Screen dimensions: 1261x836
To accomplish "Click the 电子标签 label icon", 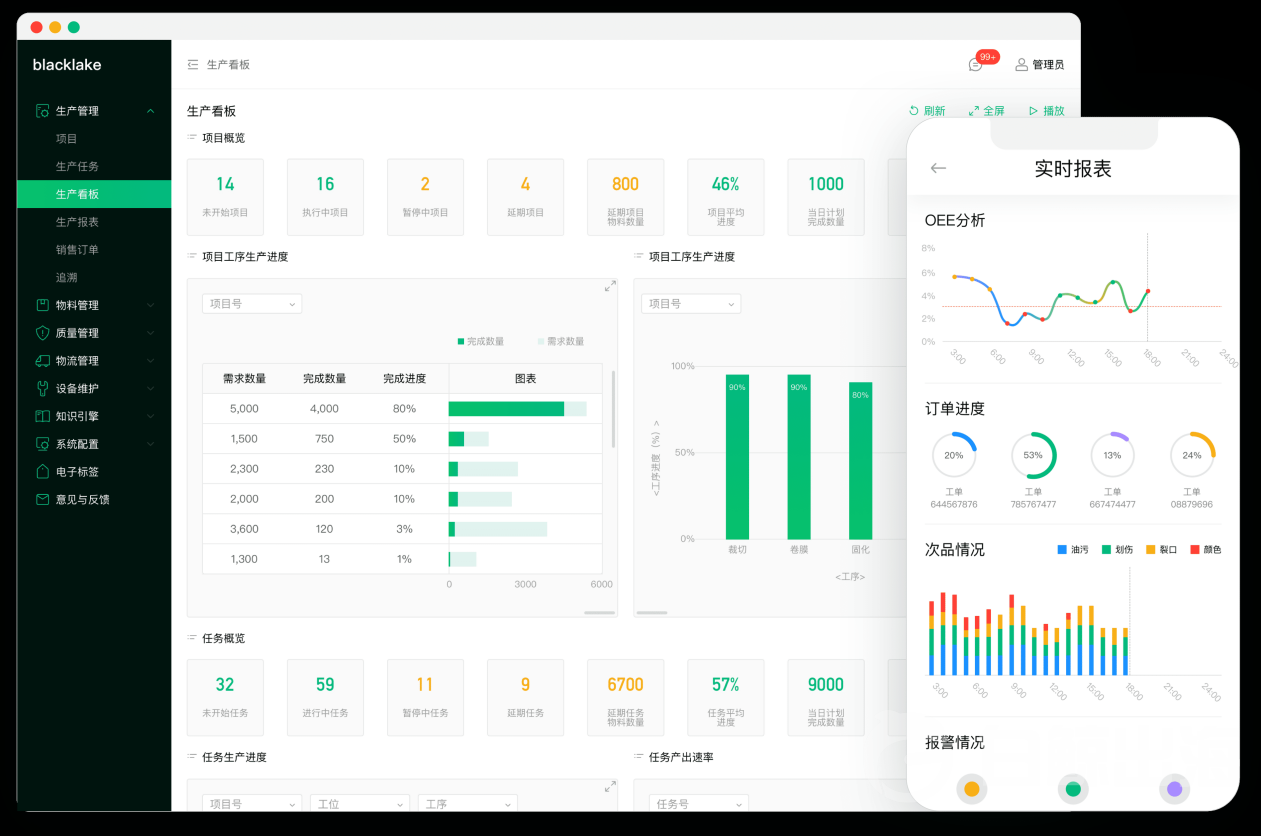I will click(42, 471).
